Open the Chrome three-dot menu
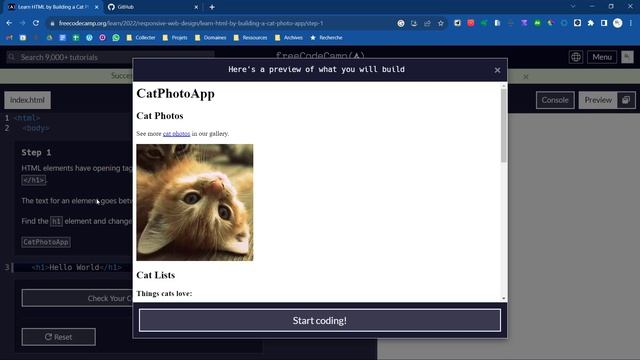Screen dimensions: 640x360 (x=631, y=23)
